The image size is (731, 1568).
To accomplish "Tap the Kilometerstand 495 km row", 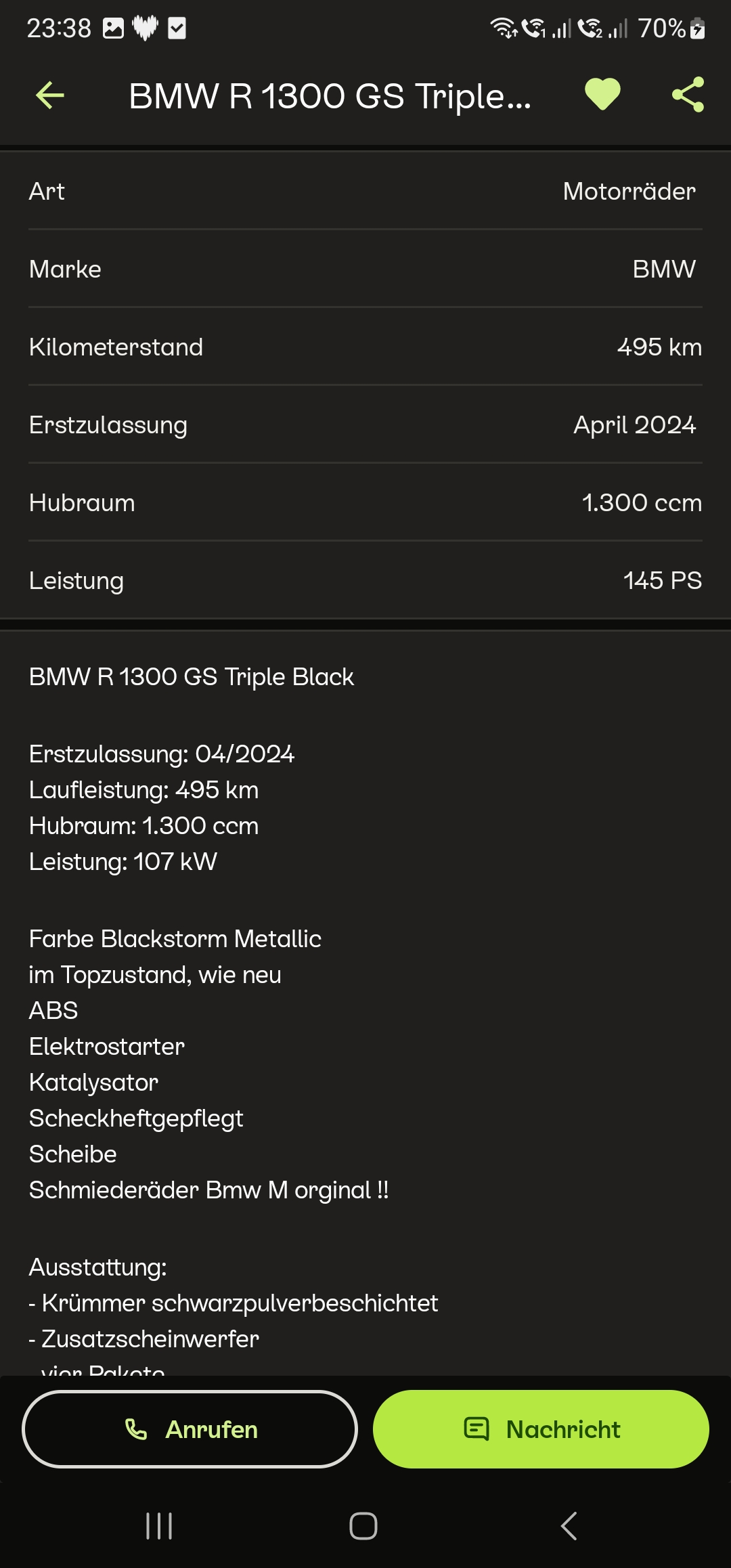I will tap(365, 347).
